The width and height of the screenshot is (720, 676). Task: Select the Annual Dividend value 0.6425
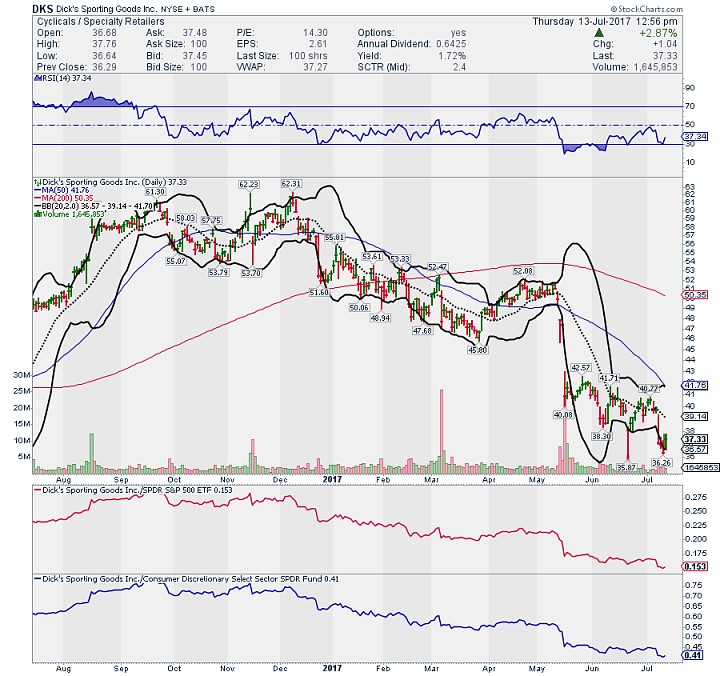pos(451,44)
